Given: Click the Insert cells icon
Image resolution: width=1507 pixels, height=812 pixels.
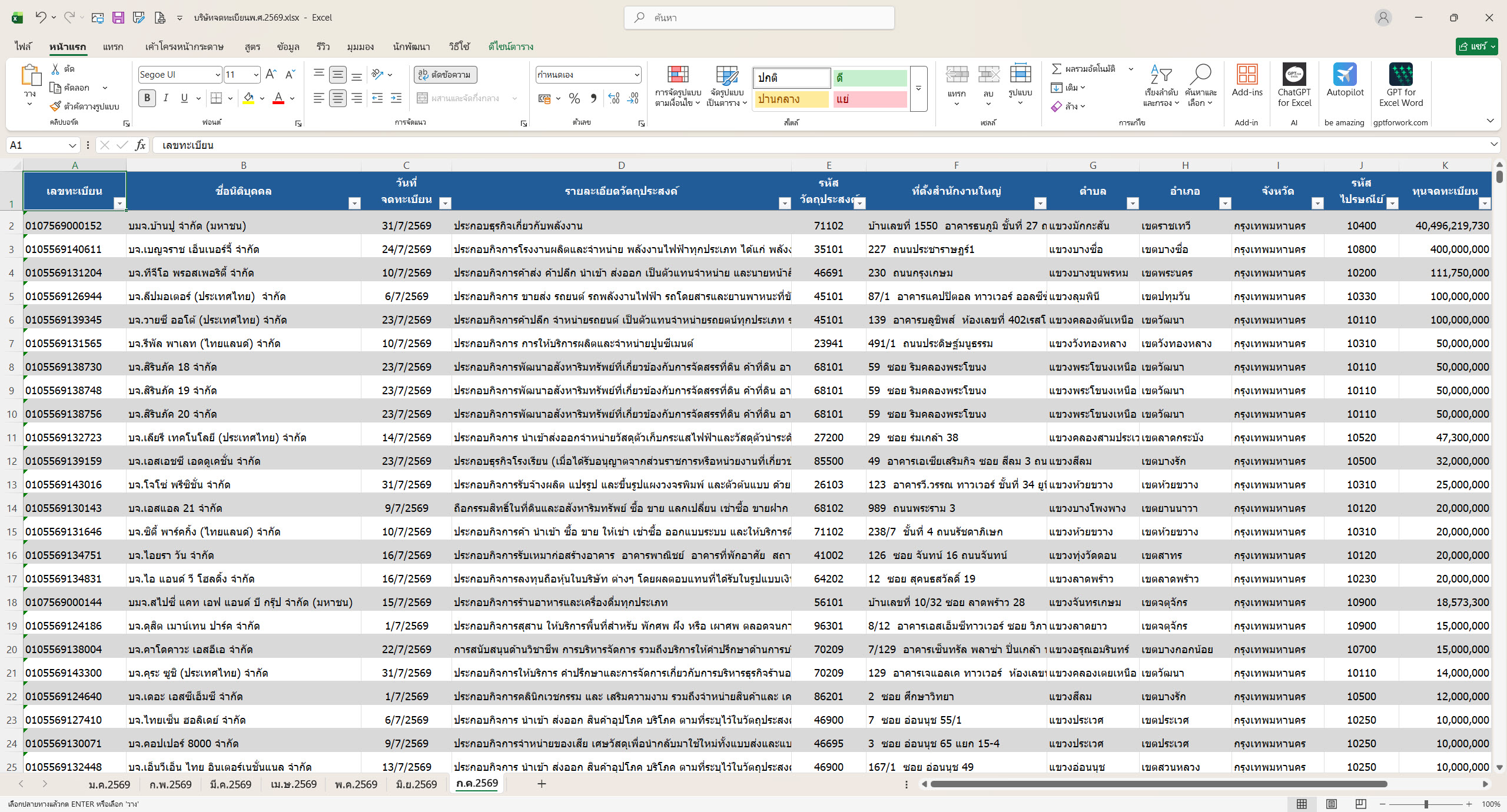Looking at the screenshot, I should pyautogui.click(x=957, y=75).
